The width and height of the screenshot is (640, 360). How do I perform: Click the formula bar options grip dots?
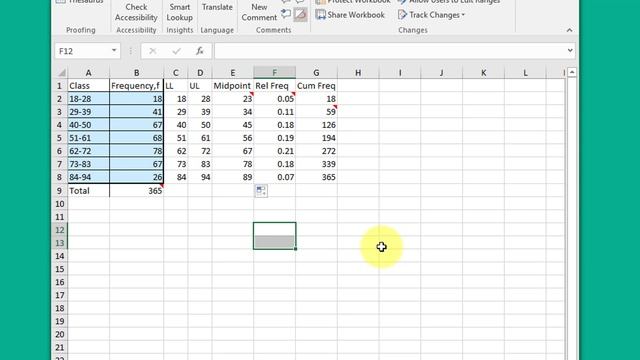(x=131, y=51)
